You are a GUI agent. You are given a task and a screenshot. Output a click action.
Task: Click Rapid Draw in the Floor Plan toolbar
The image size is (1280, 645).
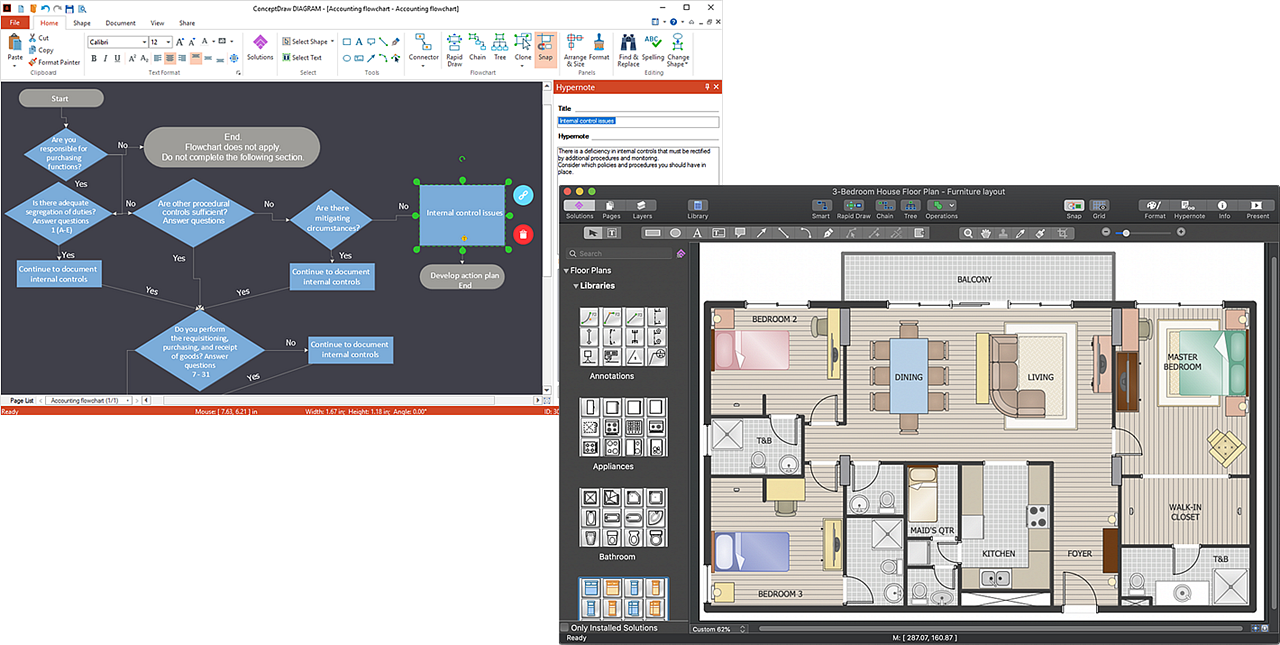coord(853,209)
